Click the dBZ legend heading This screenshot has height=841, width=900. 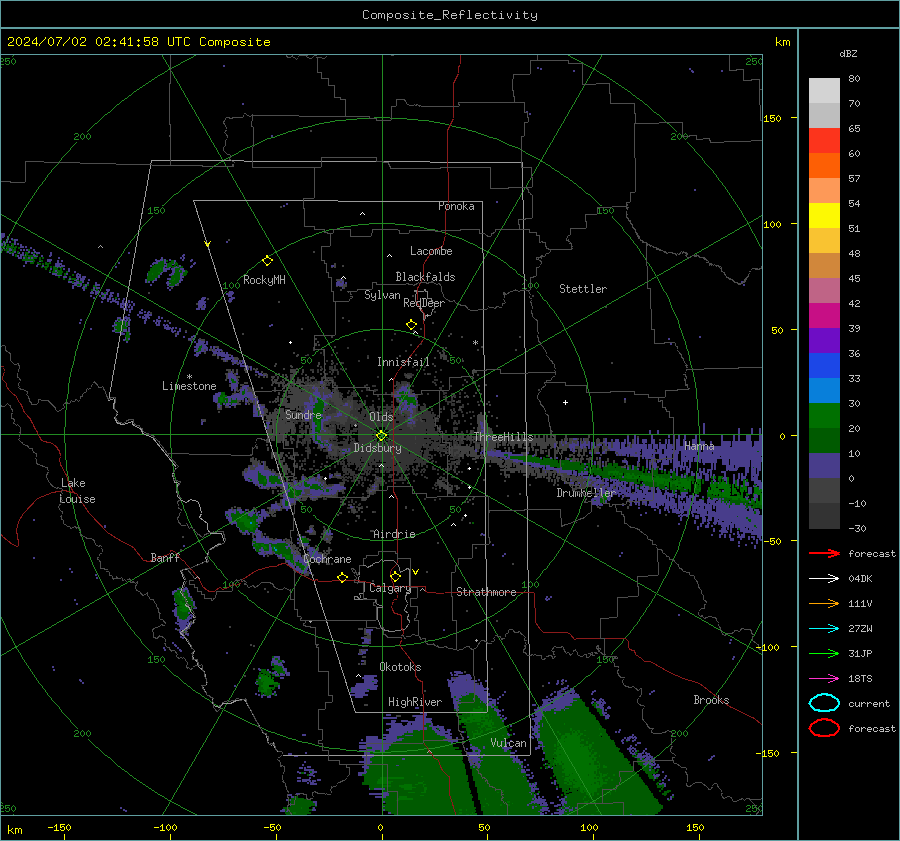coord(848,53)
